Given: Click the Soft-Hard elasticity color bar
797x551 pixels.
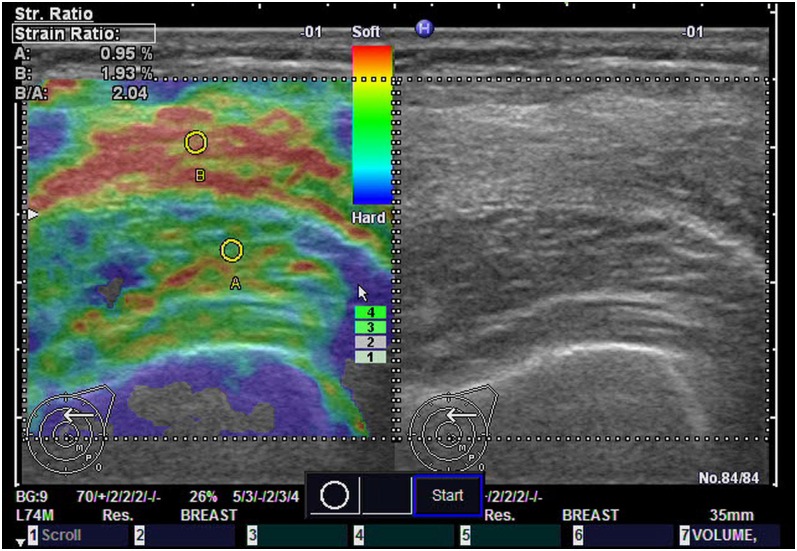Looking at the screenshot, I should tap(372, 125).
